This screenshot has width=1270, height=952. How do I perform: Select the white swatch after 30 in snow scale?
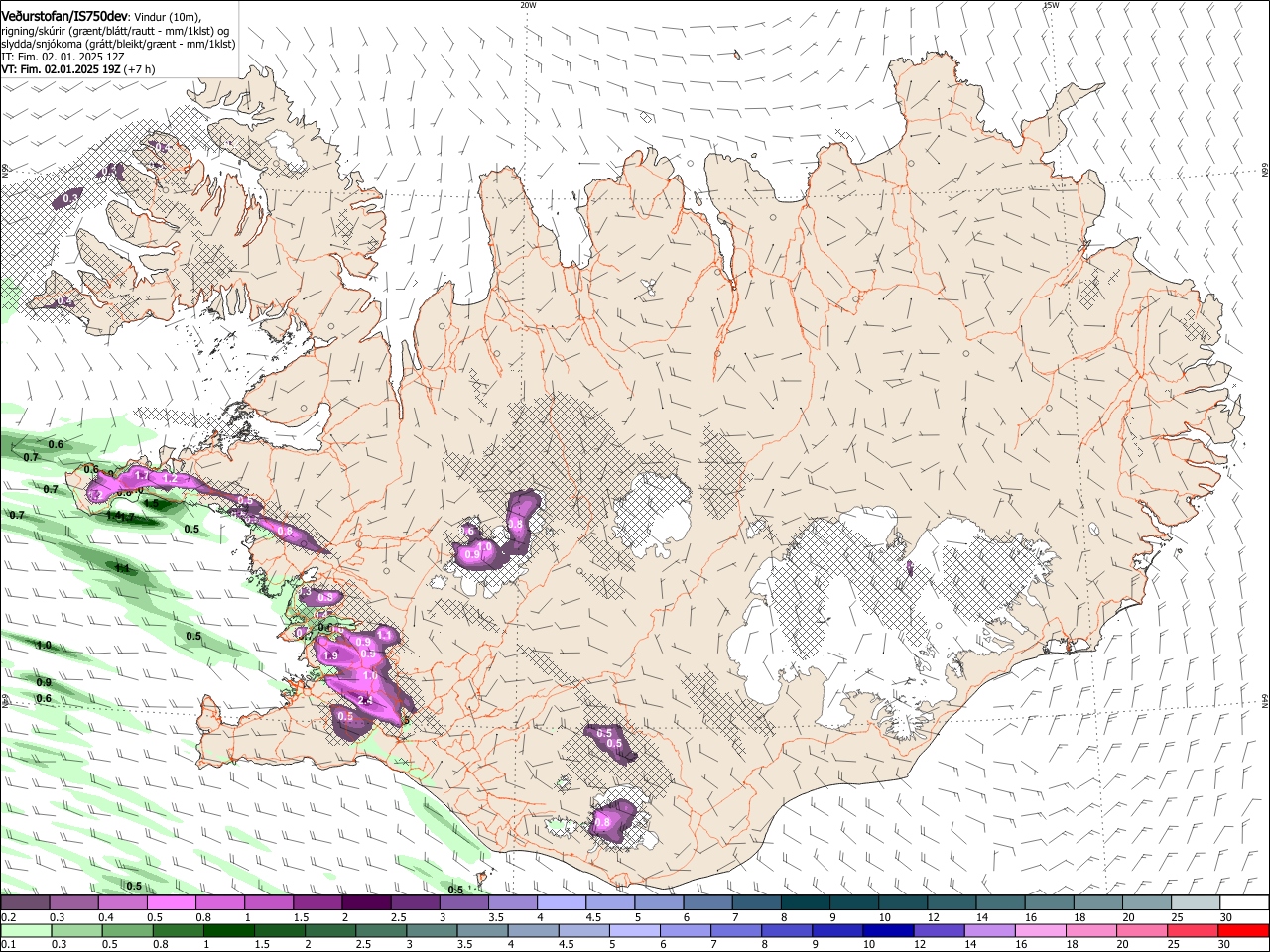tap(1244, 902)
